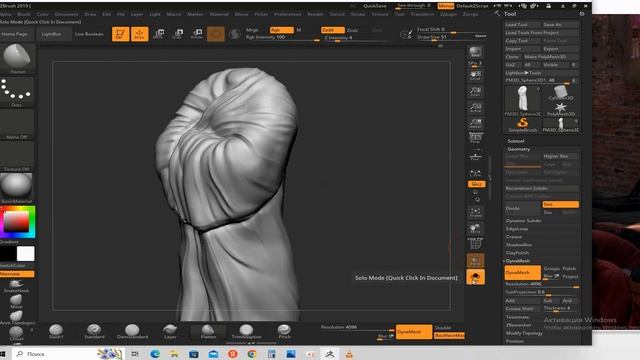Click the QuickSave button

[374, 6]
